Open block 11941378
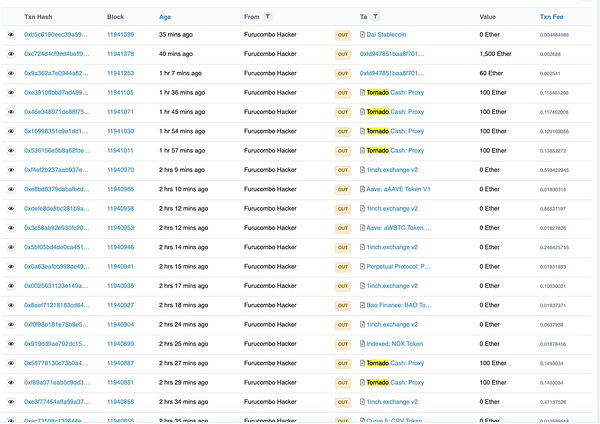The image size is (600, 424). 121,54
